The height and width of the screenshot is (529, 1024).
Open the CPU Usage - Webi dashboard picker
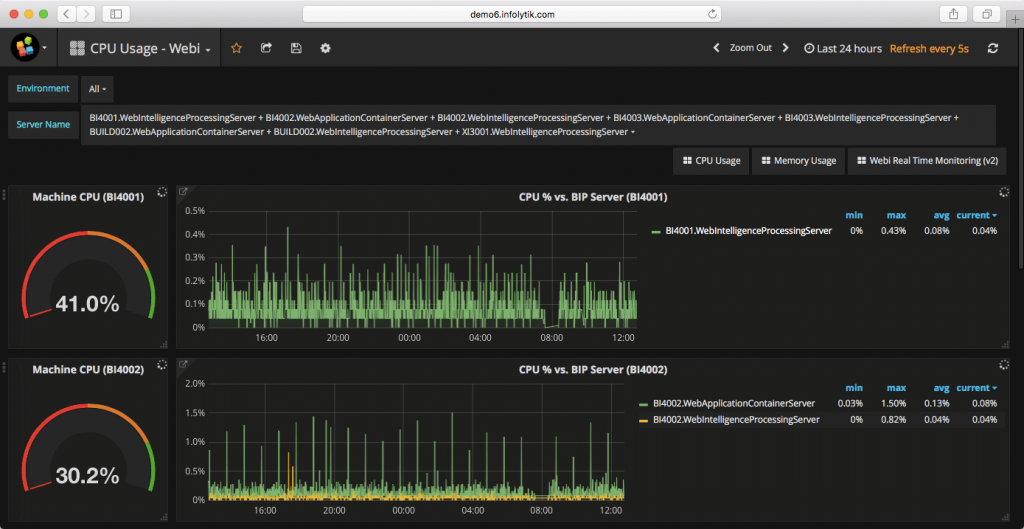[x=141, y=48]
